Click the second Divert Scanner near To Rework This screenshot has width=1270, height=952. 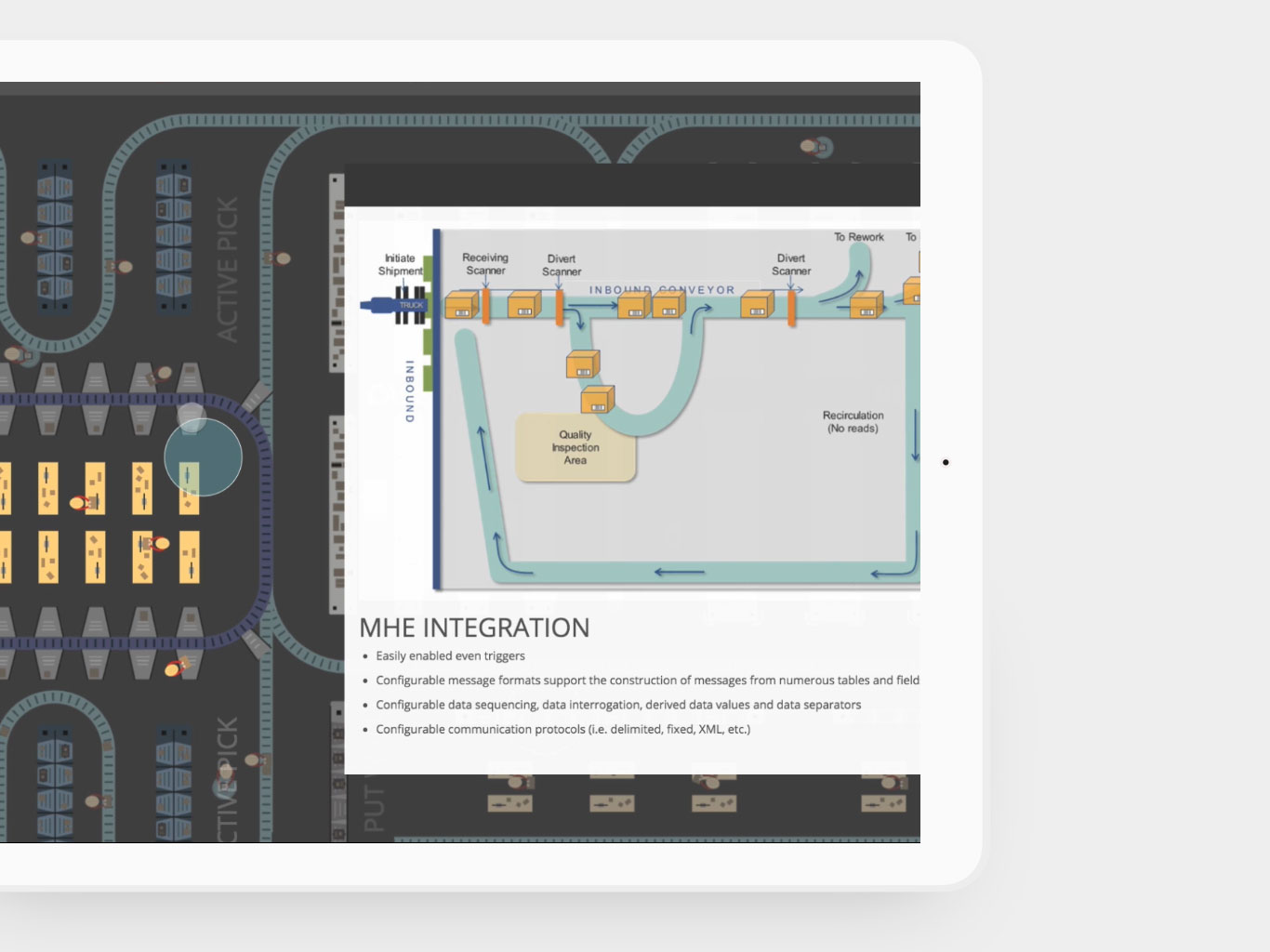click(x=791, y=307)
